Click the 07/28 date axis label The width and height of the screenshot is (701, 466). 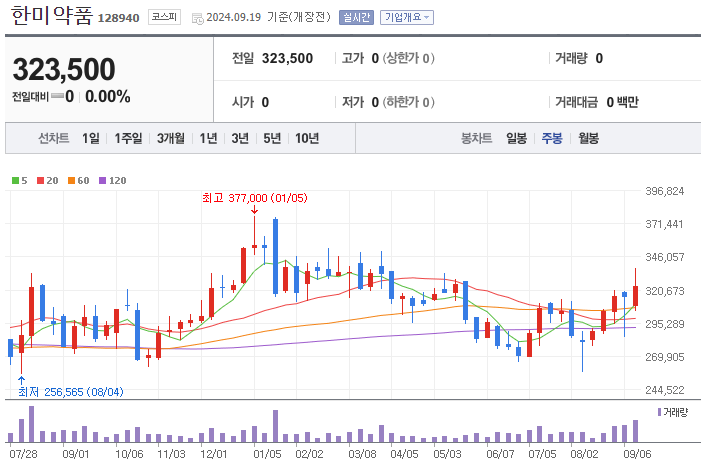tap(23, 454)
